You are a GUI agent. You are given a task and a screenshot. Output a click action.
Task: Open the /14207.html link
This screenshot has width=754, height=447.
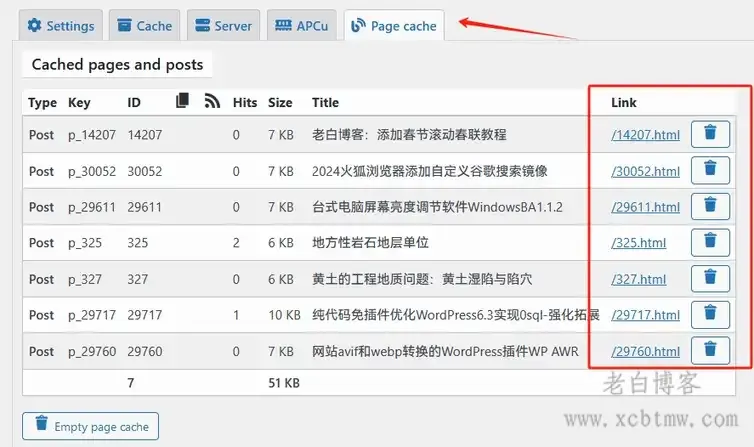645,135
